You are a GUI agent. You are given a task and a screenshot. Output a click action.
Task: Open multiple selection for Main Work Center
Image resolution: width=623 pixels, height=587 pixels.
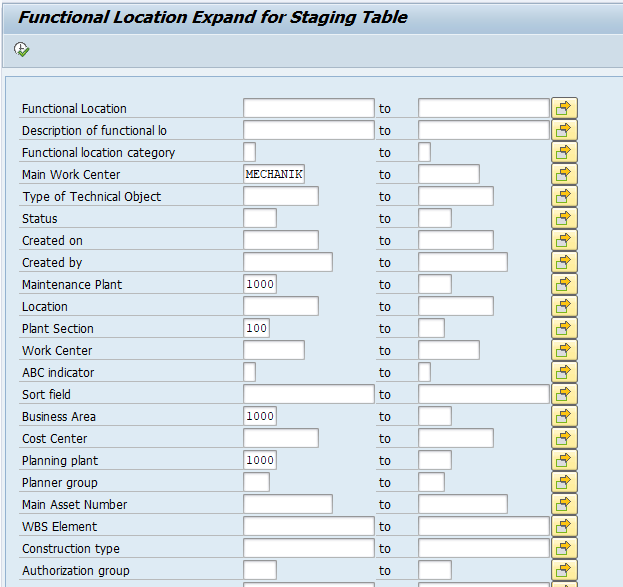564,174
